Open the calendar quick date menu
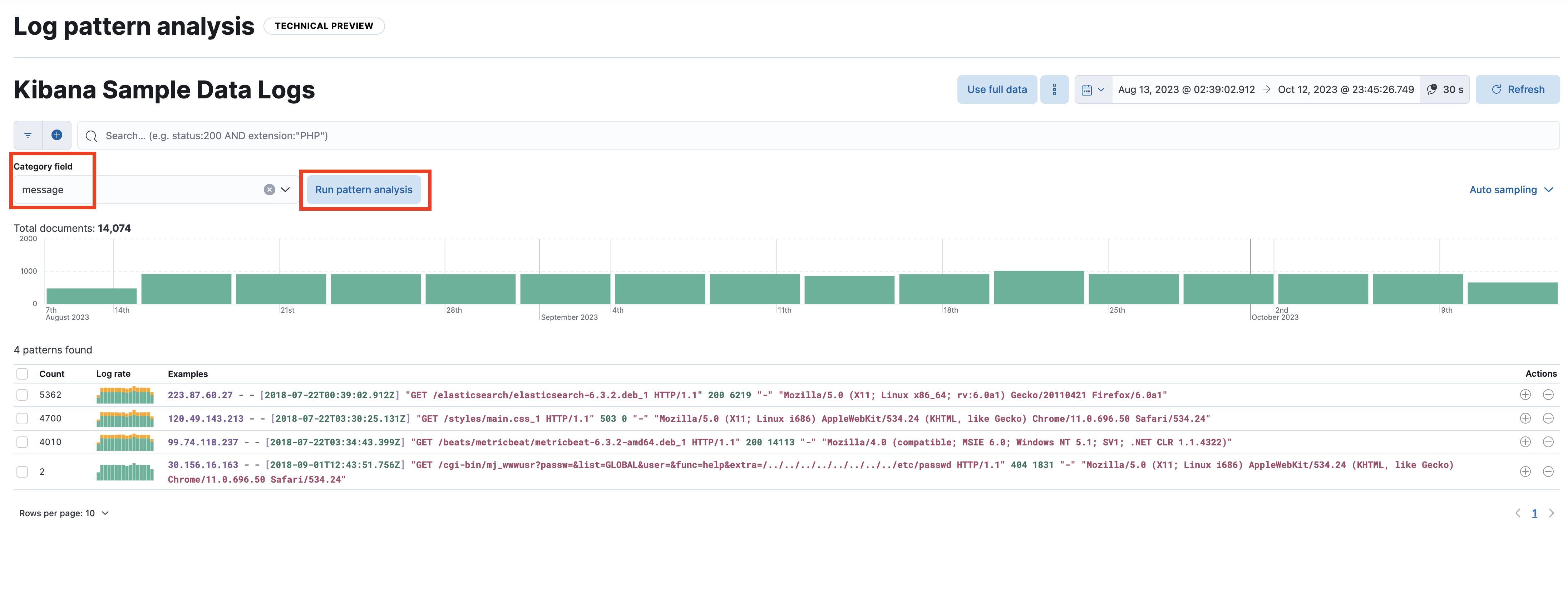Image resolution: width=1568 pixels, height=596 pixels. [1093, 89]
